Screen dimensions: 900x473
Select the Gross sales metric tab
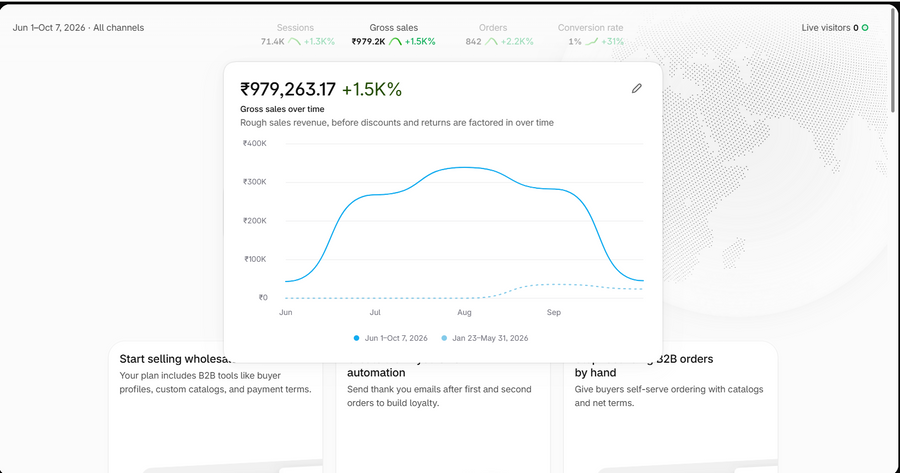click(394, 34)
